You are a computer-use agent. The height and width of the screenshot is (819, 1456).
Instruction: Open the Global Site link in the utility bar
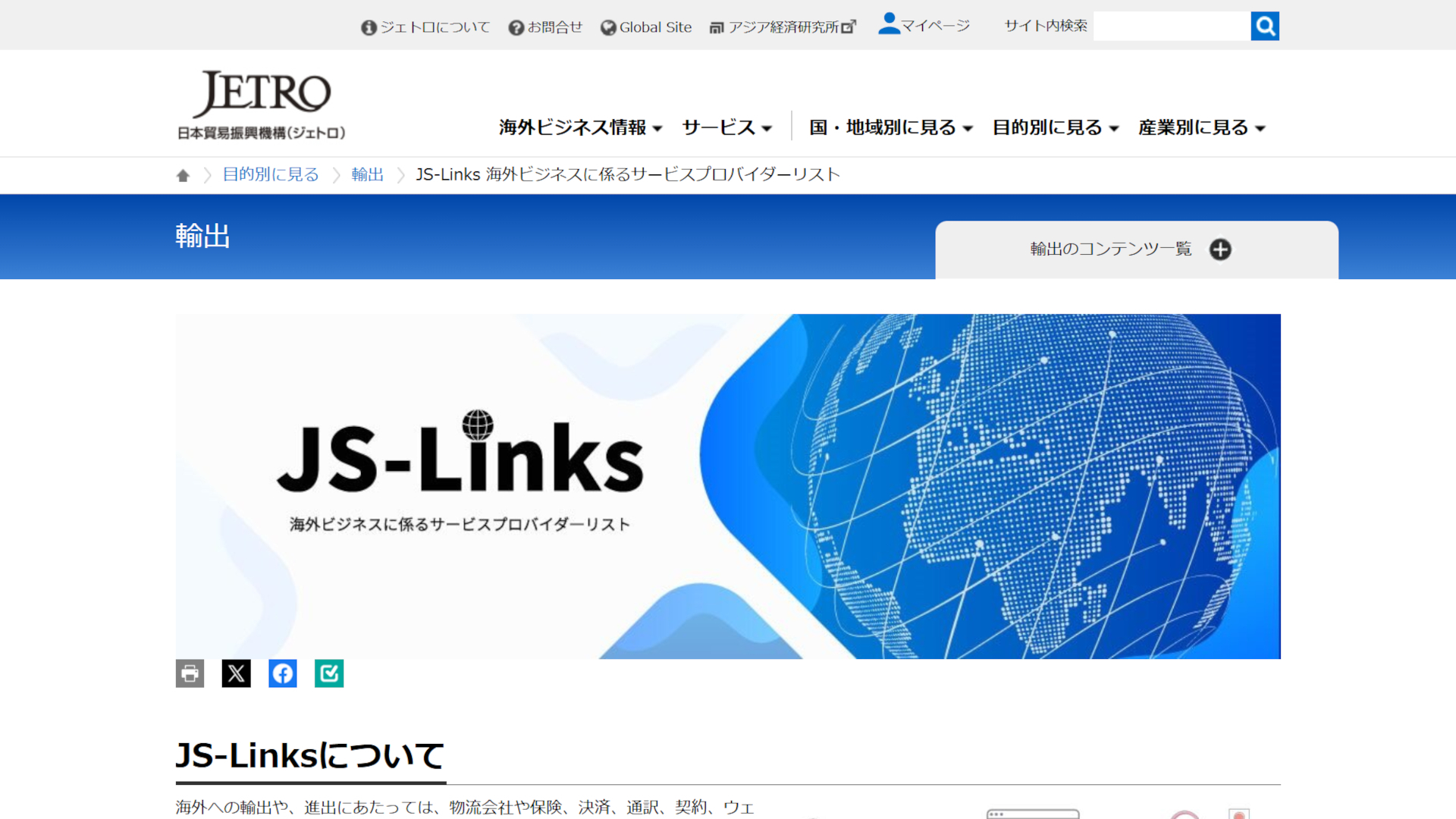[646, 27]
